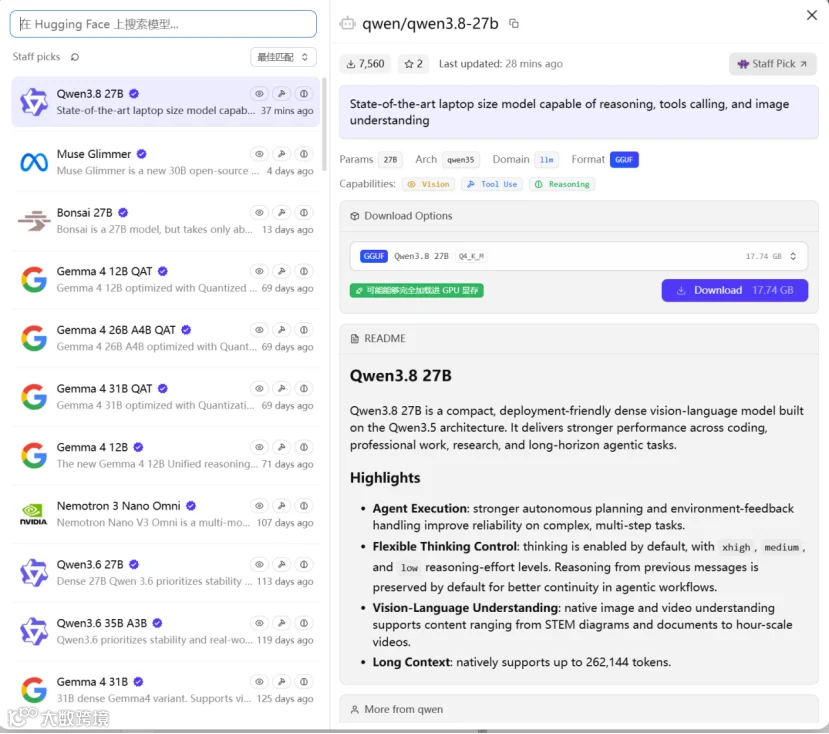
Task: Select the Qwen3.6 35B A3B model row
Action: pyautogui.click(x=165, y=631)
